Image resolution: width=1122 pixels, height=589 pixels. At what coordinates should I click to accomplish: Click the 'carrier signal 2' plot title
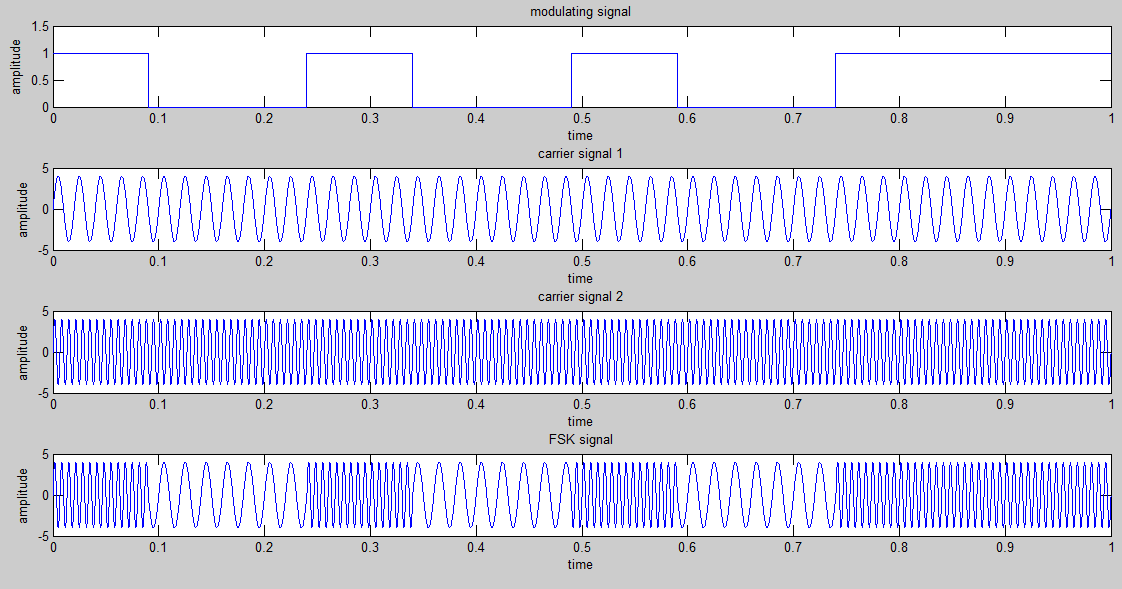point(580,297)
